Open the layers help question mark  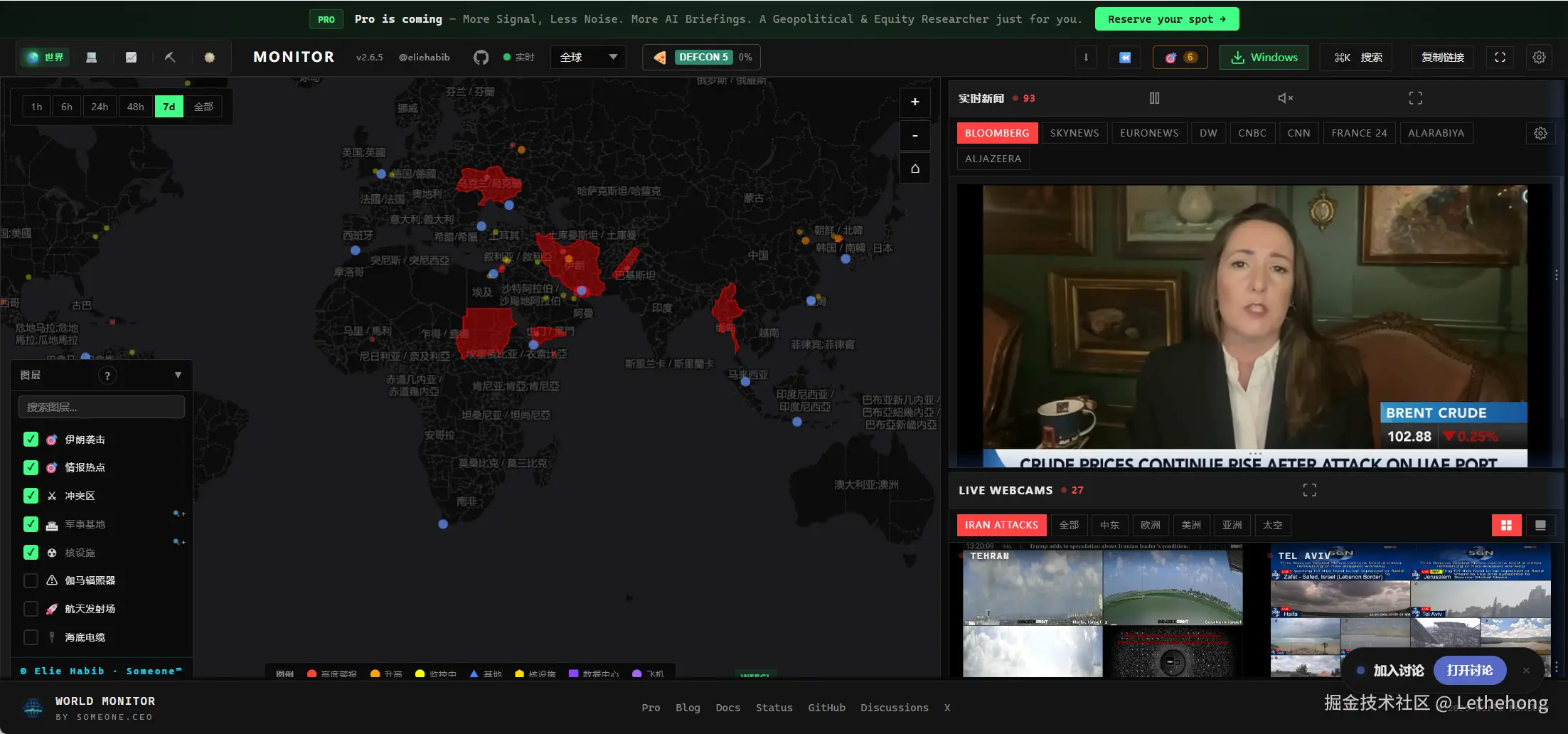tap(107, 376)
